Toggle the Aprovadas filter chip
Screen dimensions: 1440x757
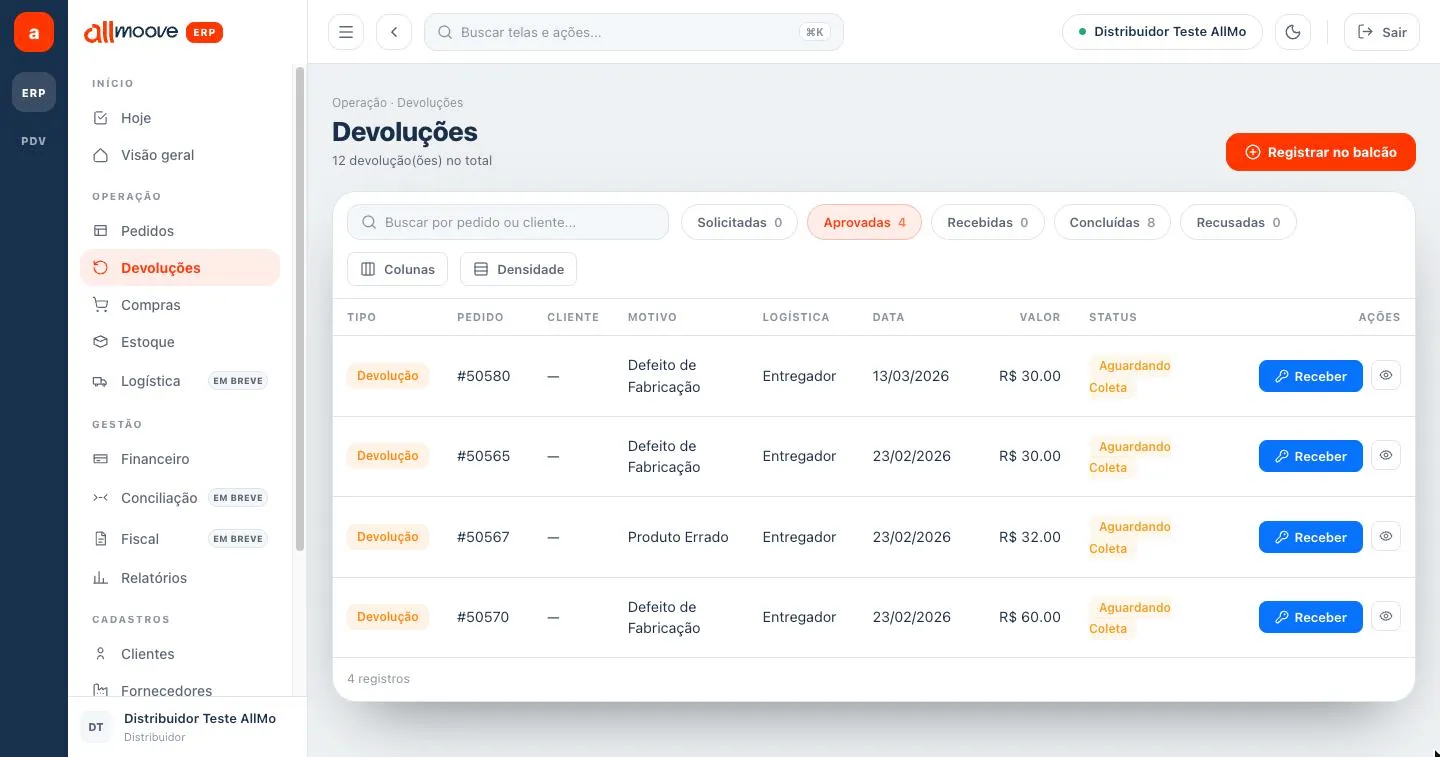click(864, 222)
